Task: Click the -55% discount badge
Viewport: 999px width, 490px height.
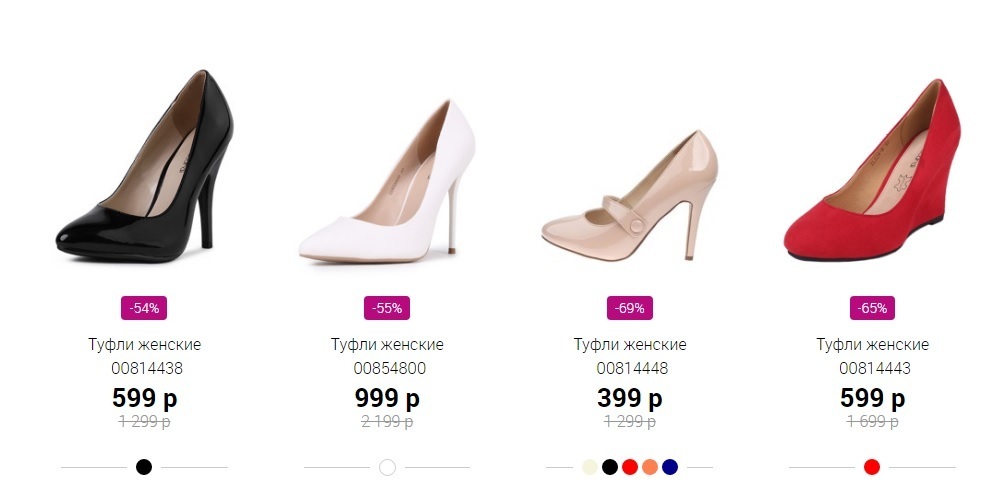Action: 387,308
